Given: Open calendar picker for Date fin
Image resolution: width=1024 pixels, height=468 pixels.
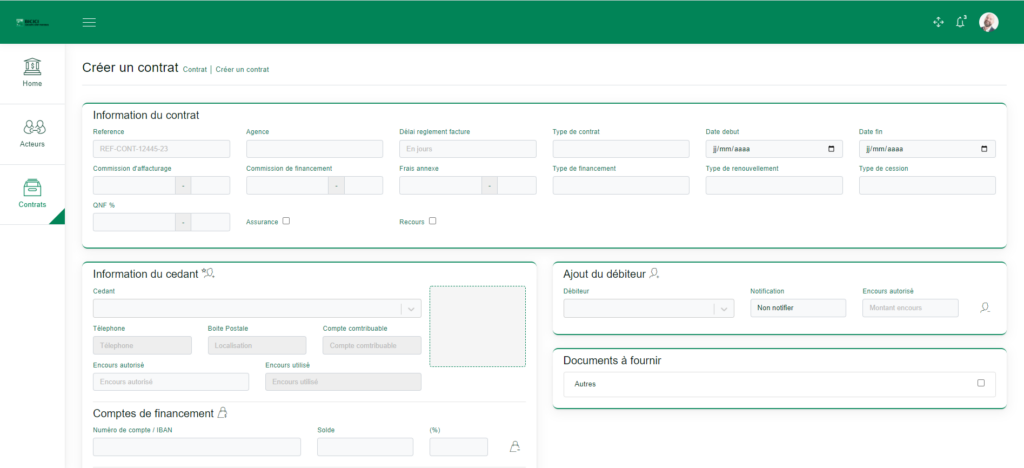Looking at the screenshot, I should tap(984, 149).
